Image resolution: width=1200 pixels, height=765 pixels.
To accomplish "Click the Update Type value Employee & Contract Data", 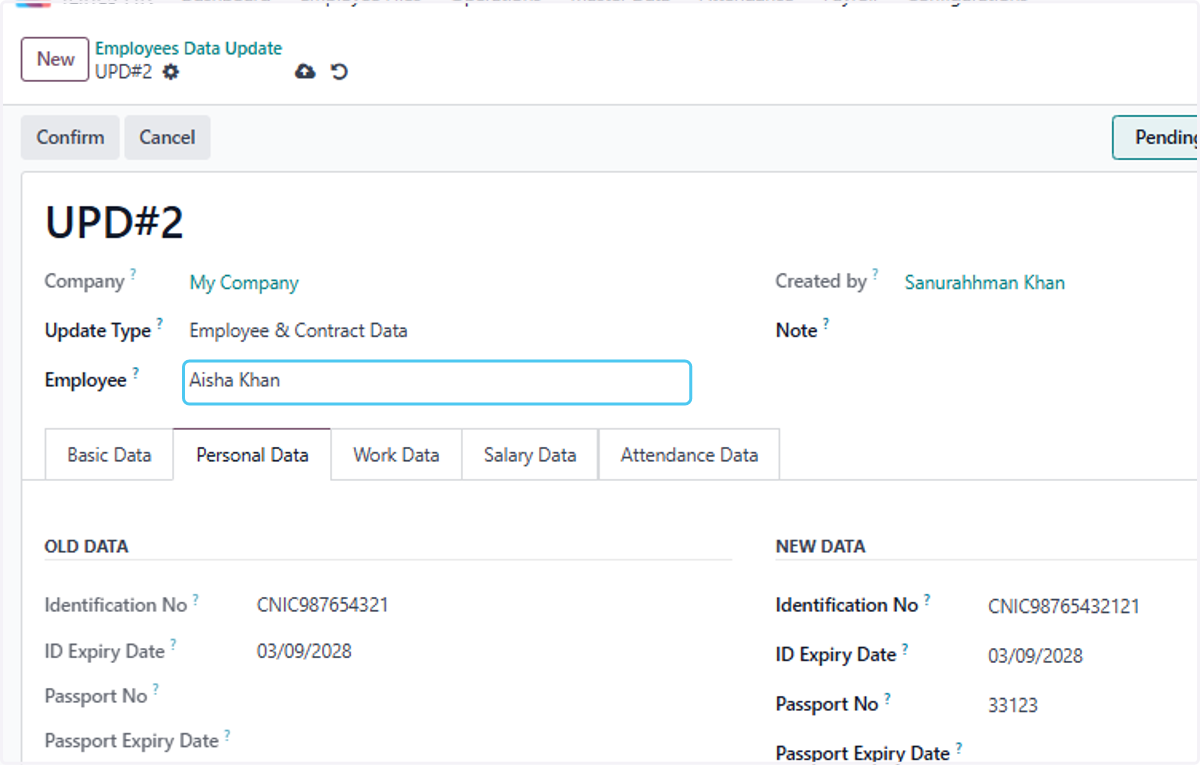I will pyautogui.click(x=298, y=331).
